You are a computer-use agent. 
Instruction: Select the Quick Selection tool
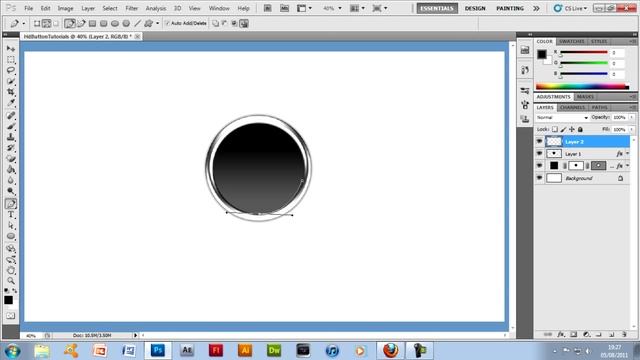(11, 81)
